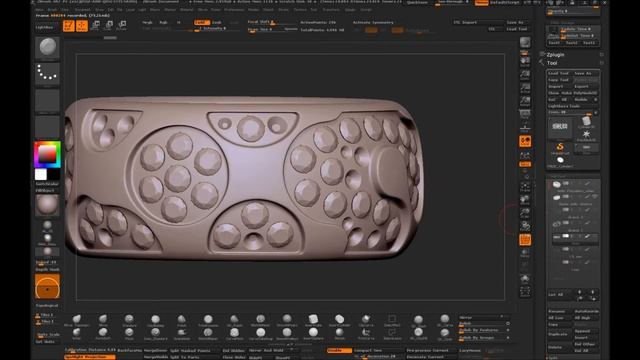Click Activate Symmetry
640x360 pixels.
(373, 22)
